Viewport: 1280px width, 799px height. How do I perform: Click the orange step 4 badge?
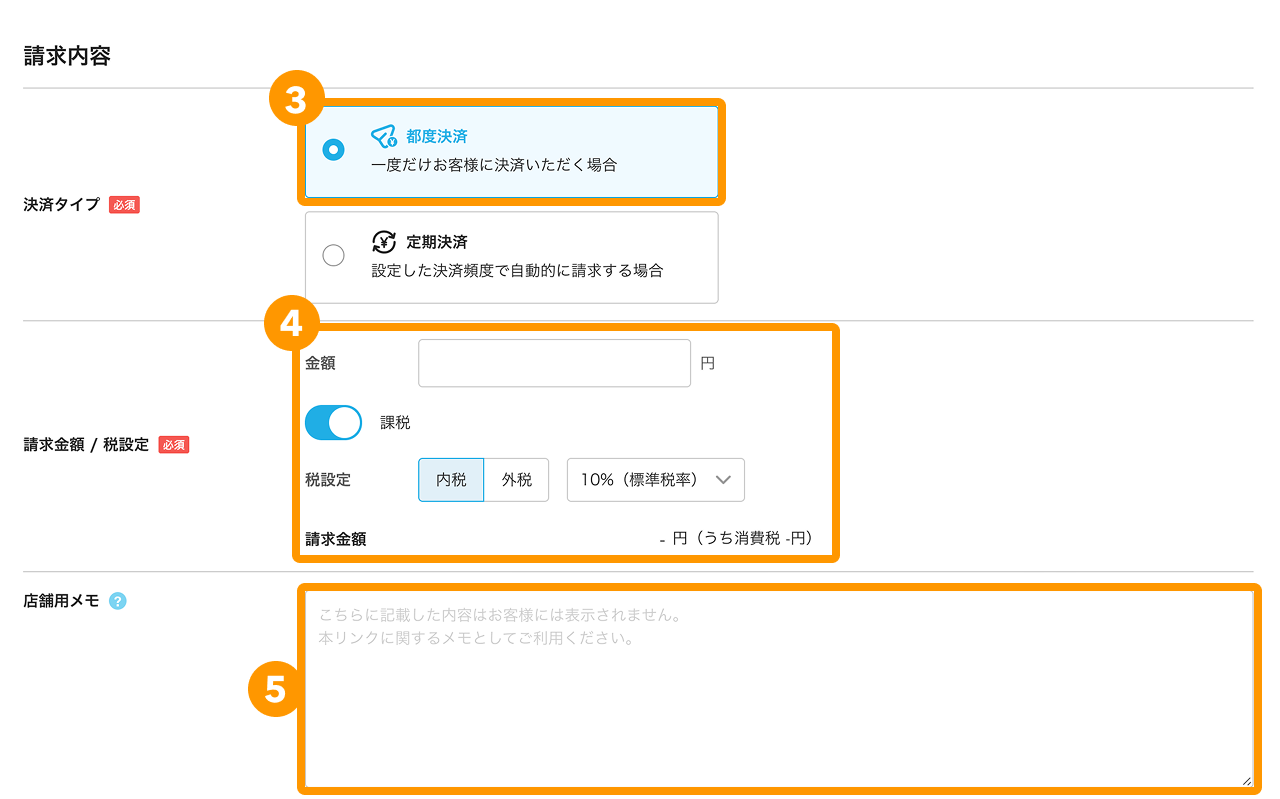tap(291, 323)
